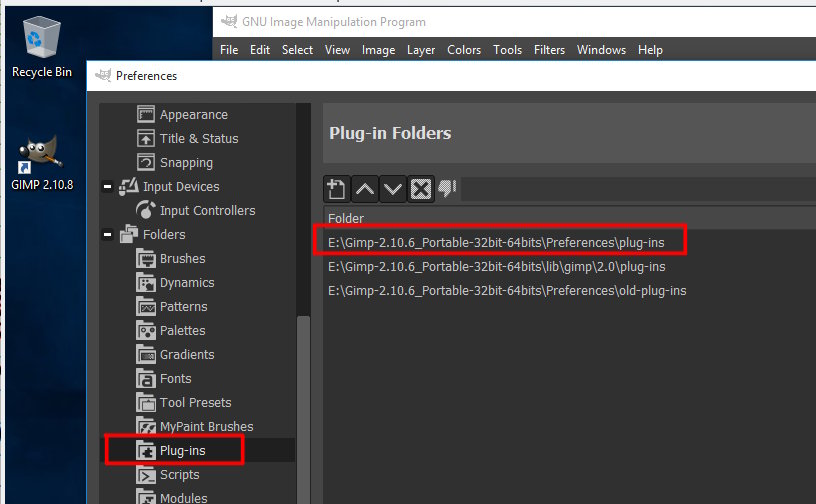Collapse the Input Devices tree node
Viewport: 816px width, 504px height.
tap(107, 186)
